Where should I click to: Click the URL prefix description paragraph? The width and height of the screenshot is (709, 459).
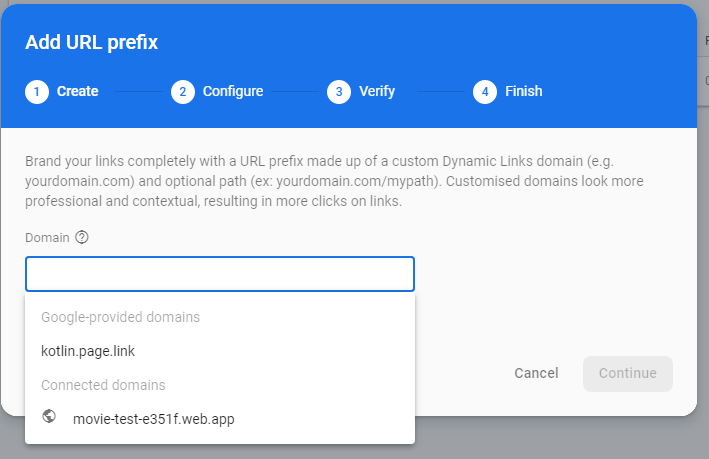tap(335, 181)
